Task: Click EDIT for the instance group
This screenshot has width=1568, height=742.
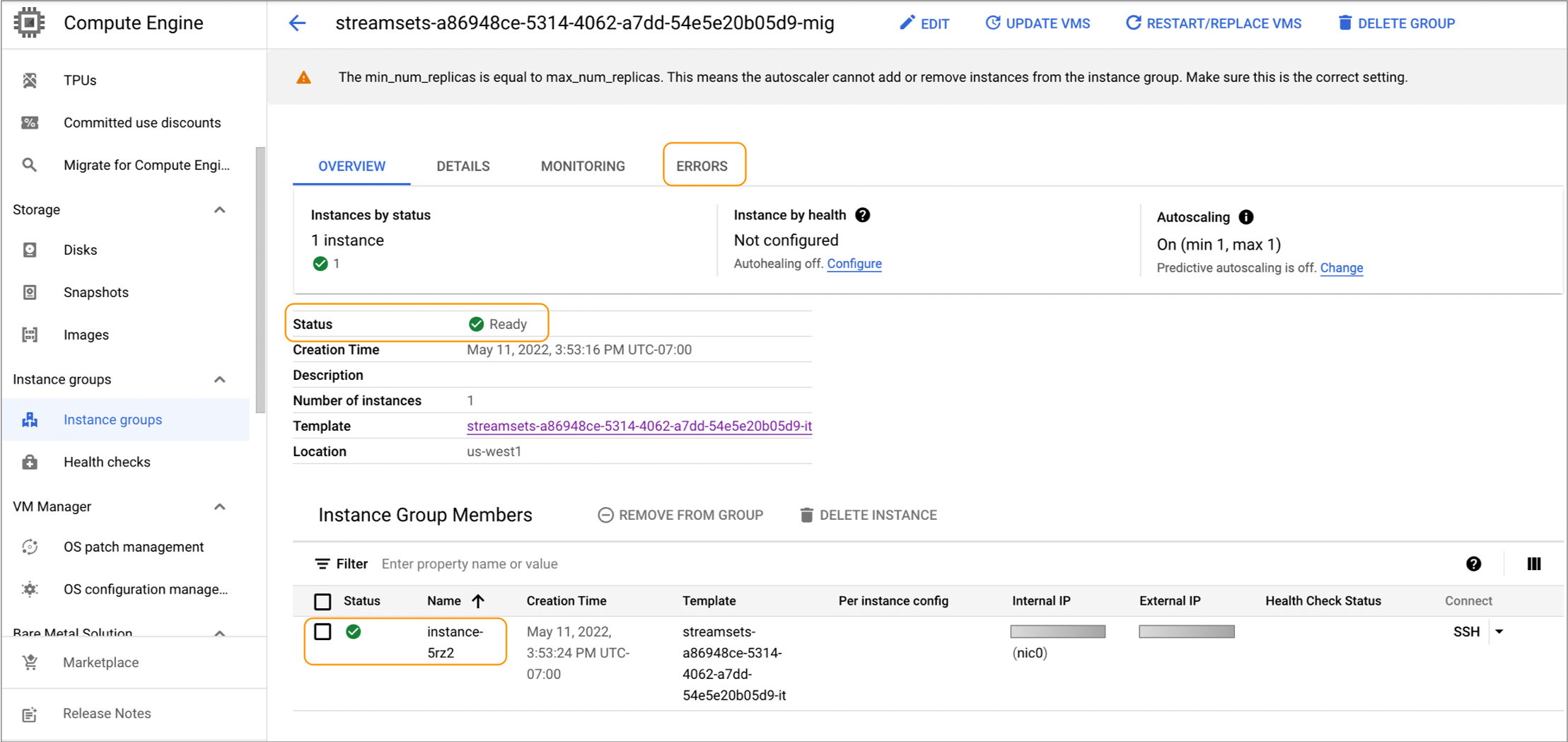Action: click(924, 23)
